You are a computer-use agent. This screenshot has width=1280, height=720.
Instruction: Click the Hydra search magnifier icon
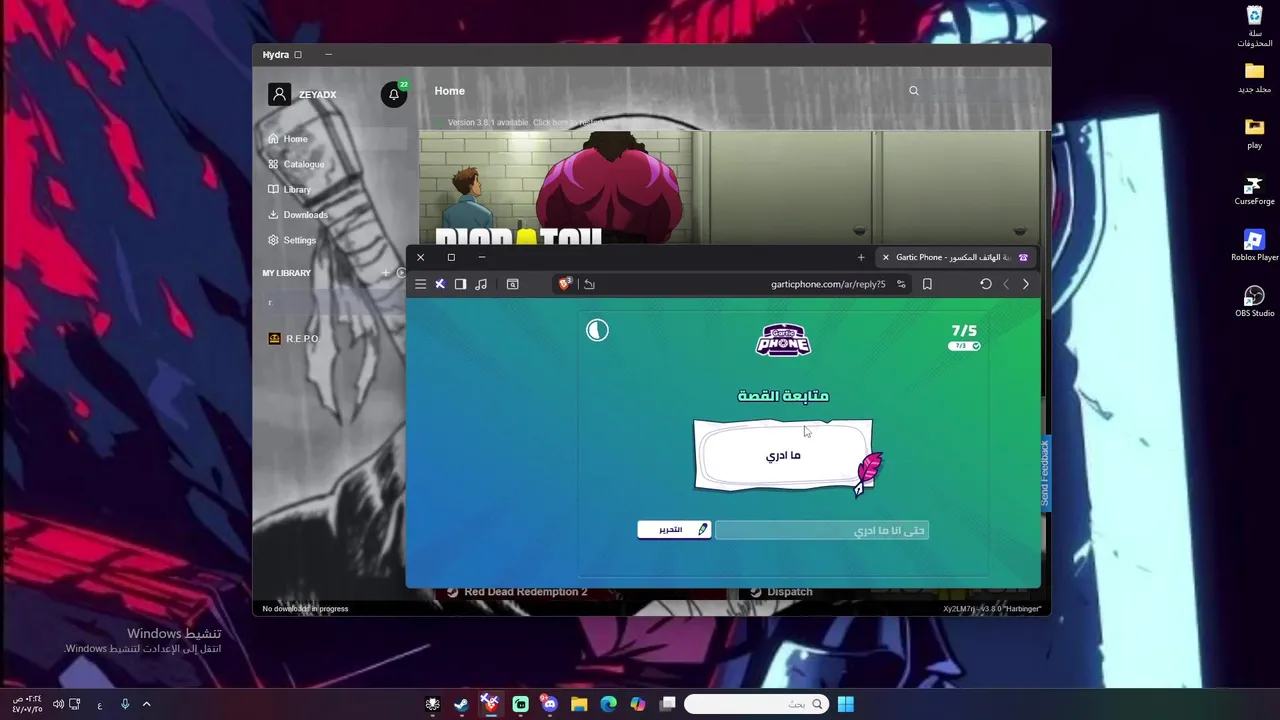tap(913, 91)
